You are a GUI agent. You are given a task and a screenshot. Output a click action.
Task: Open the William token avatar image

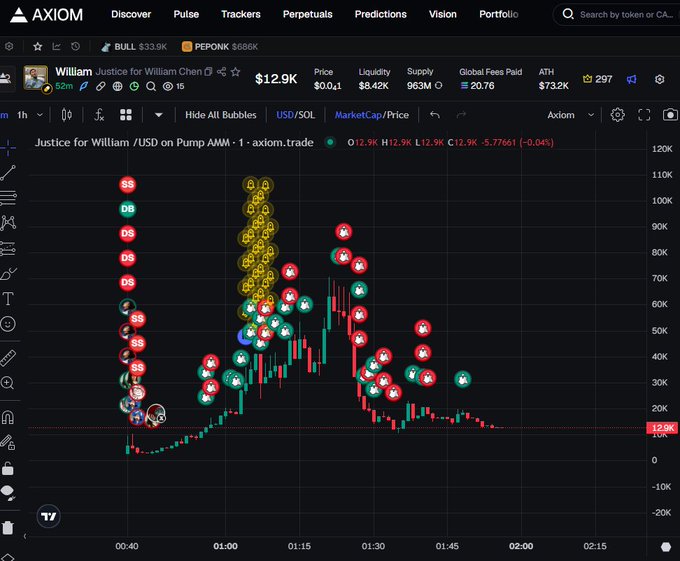click(36, 78)
